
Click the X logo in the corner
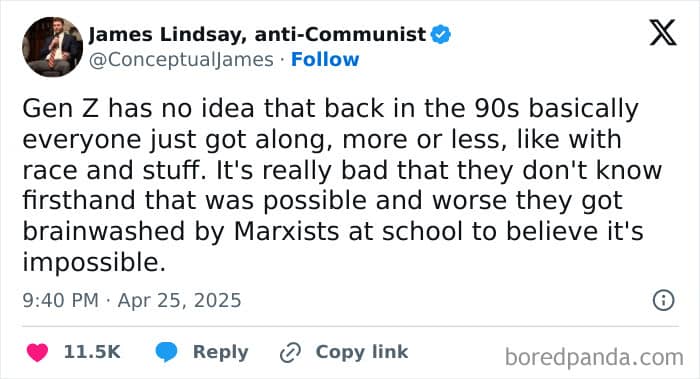[663, 33]
